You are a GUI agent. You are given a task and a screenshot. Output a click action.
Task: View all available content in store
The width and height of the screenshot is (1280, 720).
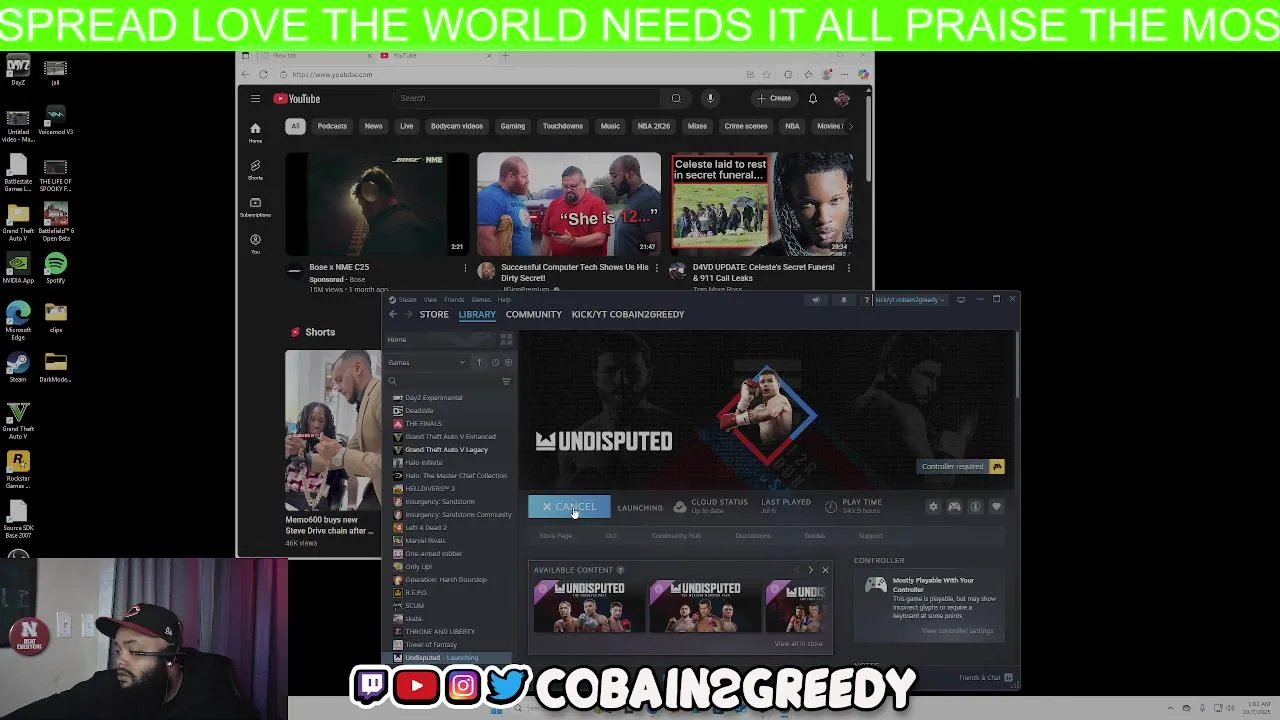[x=798, y=644]
